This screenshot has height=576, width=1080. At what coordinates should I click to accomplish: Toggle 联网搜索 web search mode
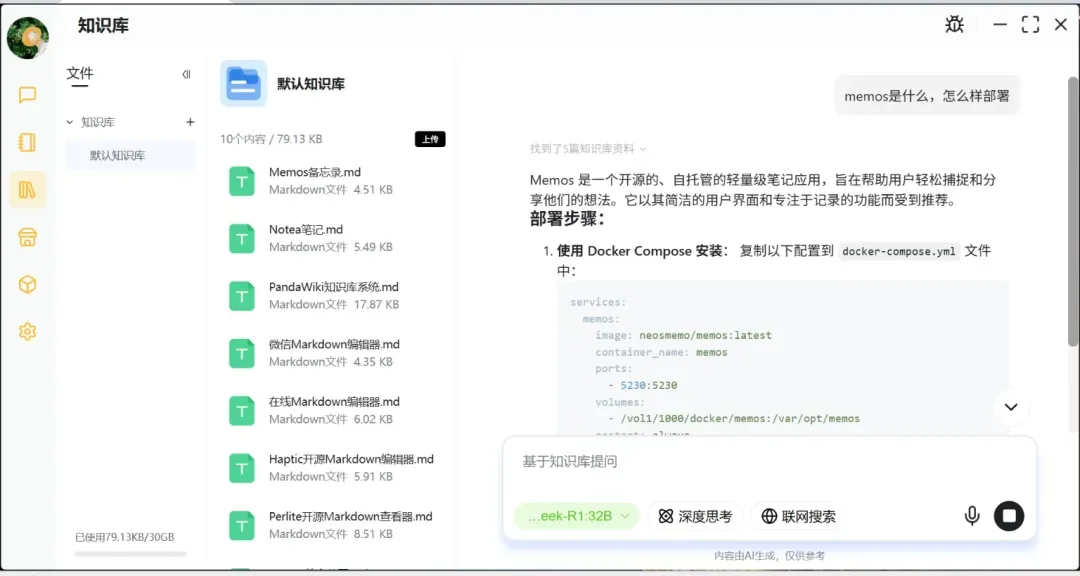point(798,516)
